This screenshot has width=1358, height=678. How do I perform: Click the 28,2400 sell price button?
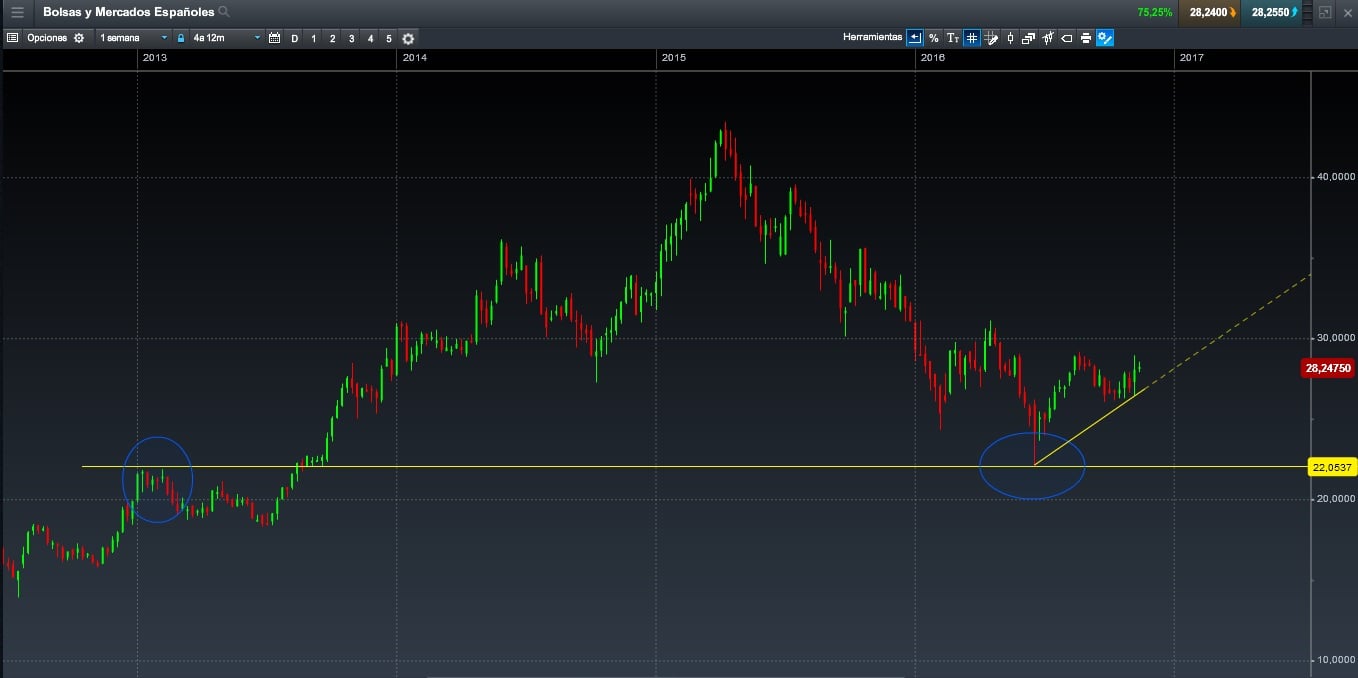(1210, 12)
